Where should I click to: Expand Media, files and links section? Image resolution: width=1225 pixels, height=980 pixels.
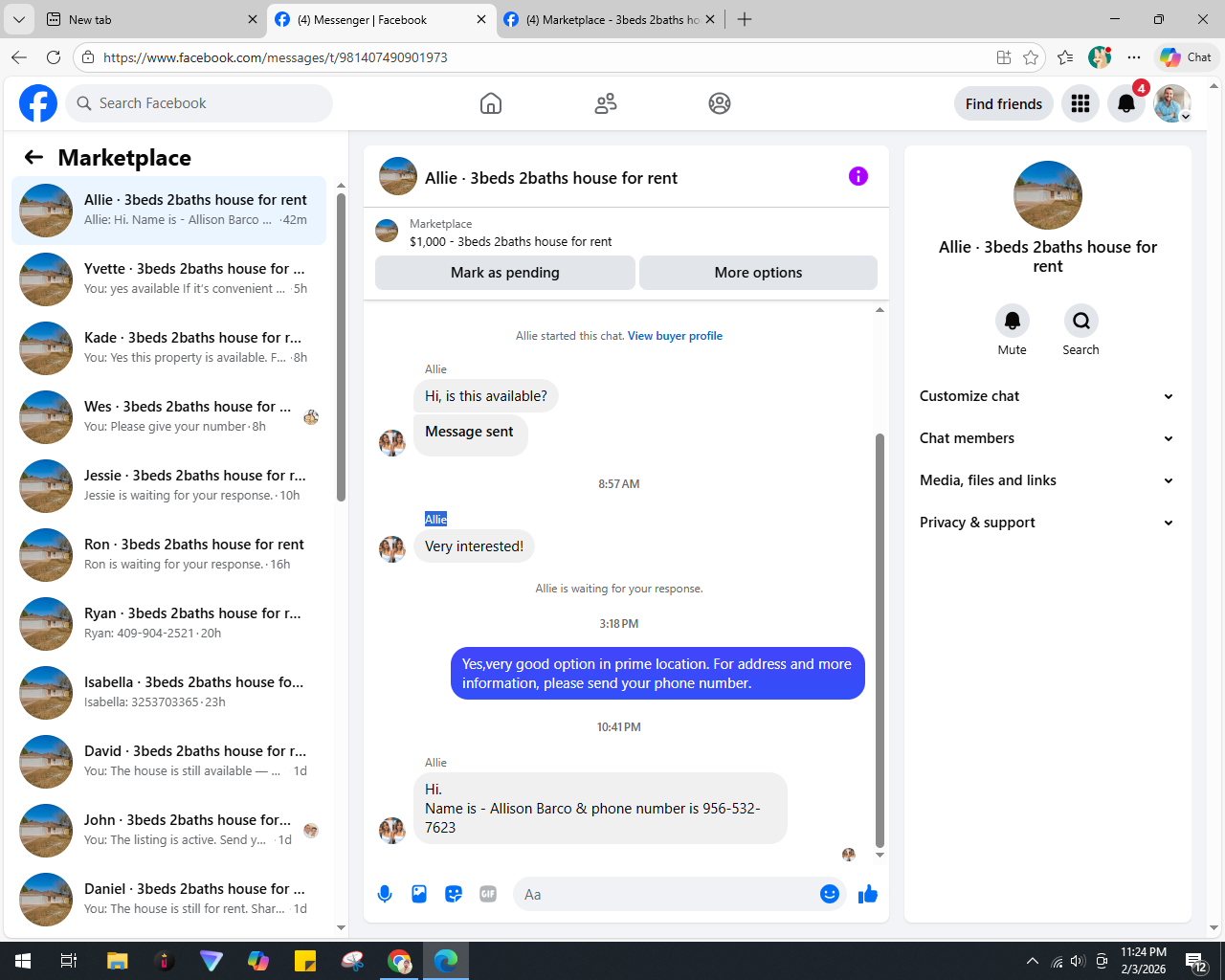tap(1048, 480)
